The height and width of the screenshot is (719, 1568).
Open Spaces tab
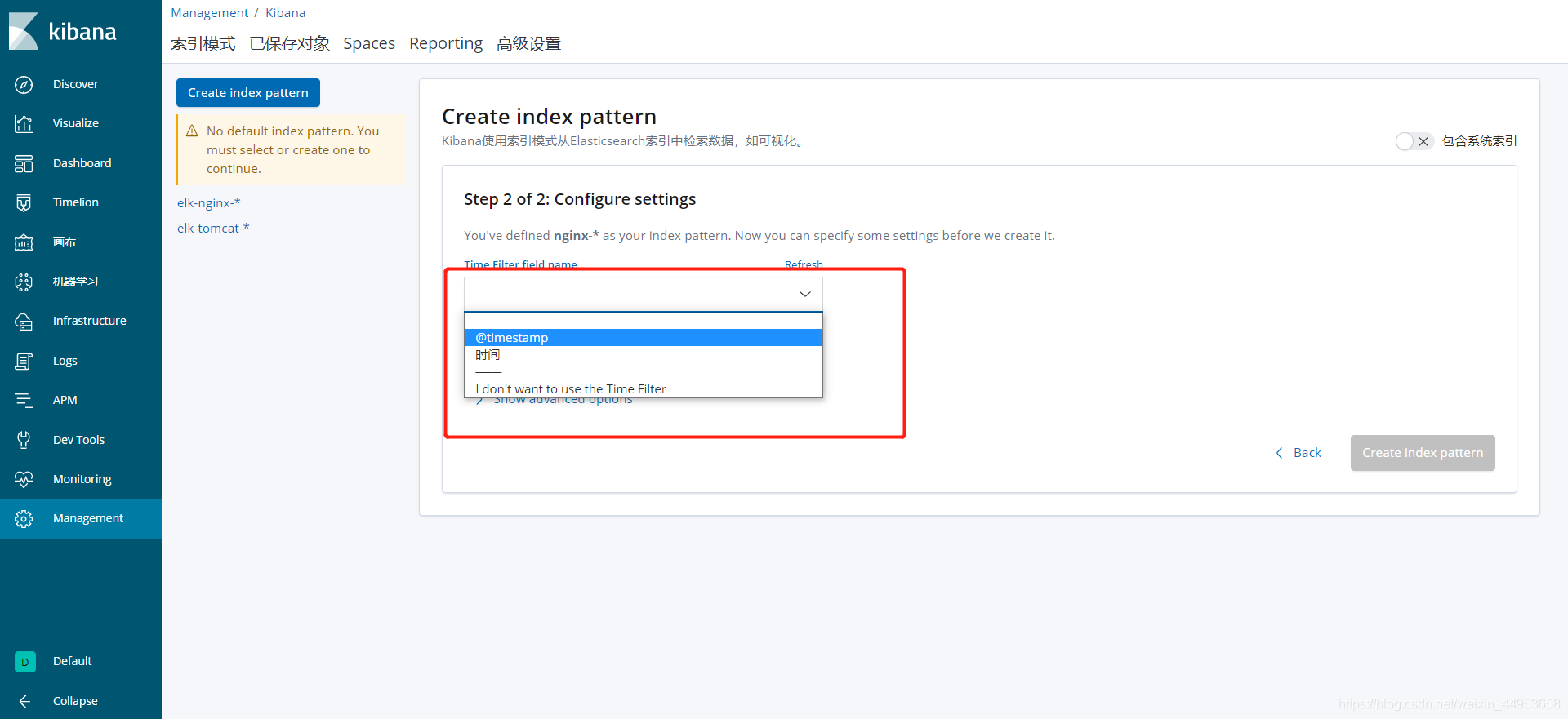click(x=369, y=43)
